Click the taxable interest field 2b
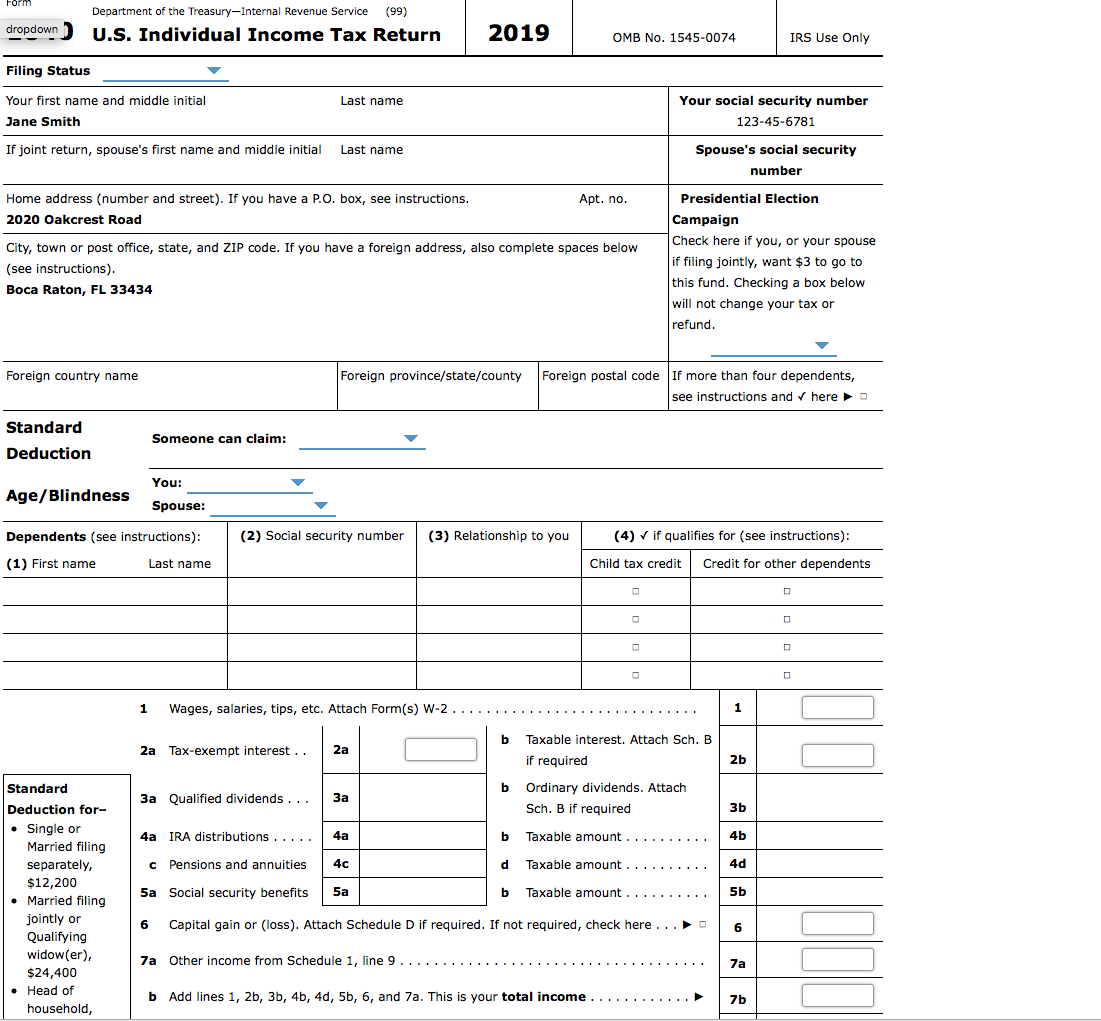Screen dimensions: 1101x1021 (837, 755)
